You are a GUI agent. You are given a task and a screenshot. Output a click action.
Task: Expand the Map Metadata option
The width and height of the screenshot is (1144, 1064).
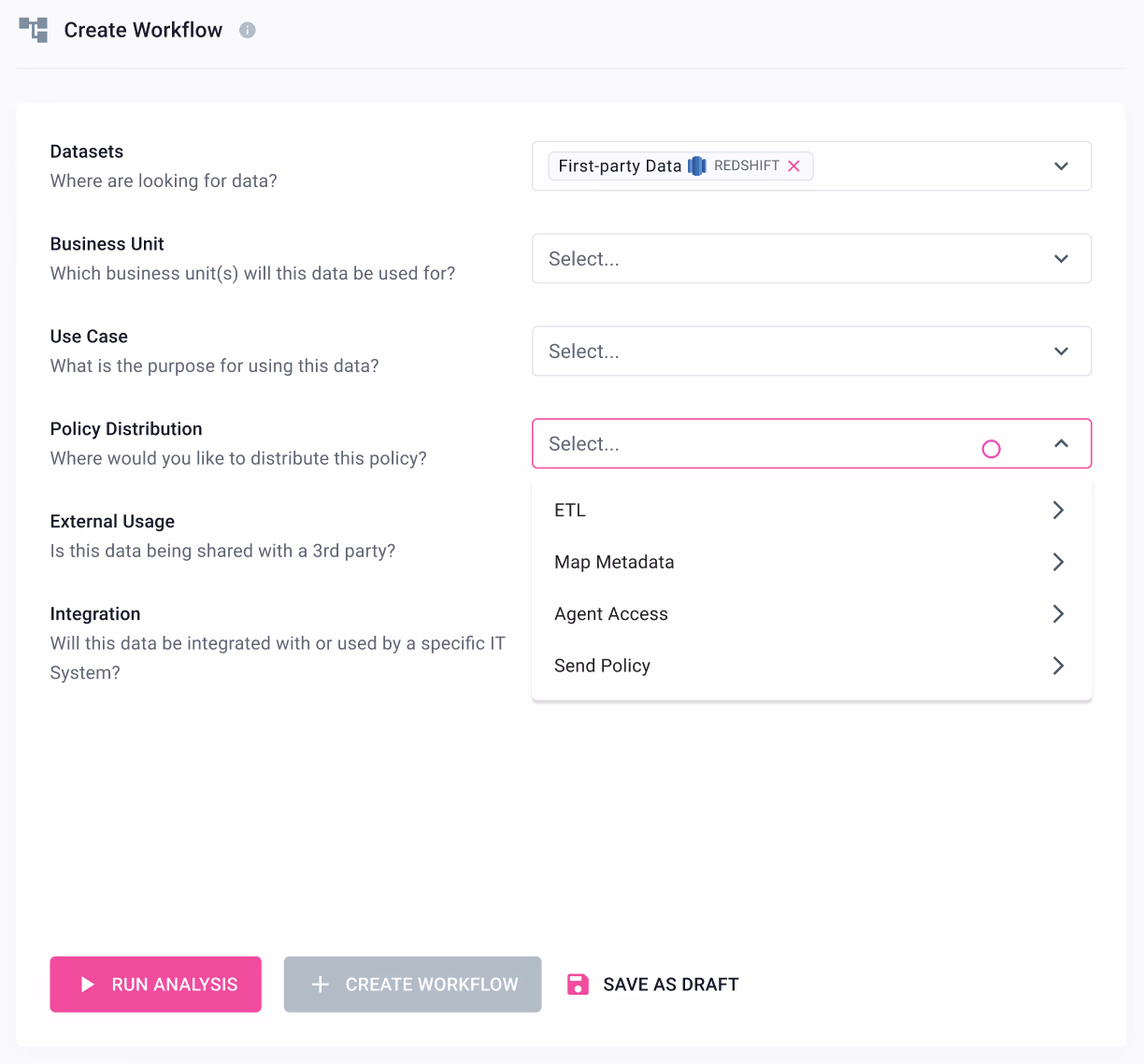pos(1058,562)
